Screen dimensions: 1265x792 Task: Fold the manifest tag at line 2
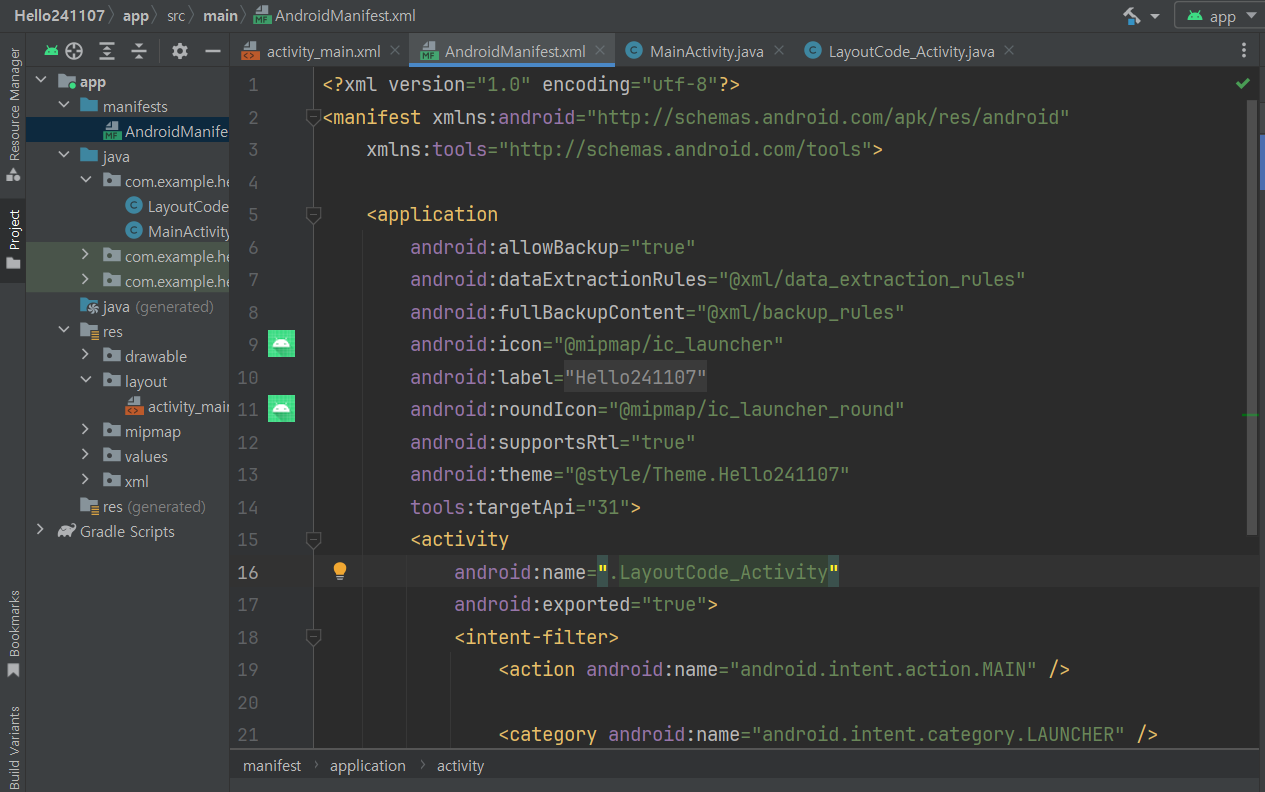coord(313,117)
